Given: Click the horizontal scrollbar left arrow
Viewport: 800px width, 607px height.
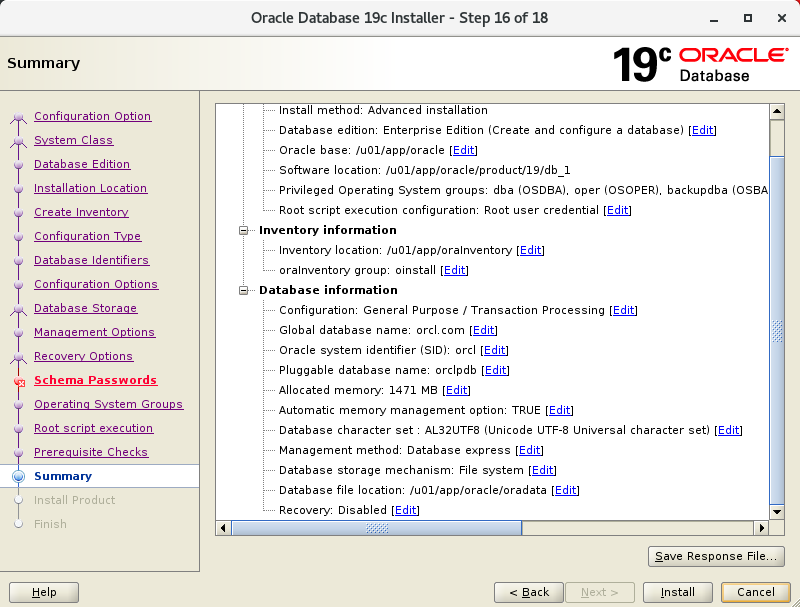Looking at the screenshot, I should [223, 528].
